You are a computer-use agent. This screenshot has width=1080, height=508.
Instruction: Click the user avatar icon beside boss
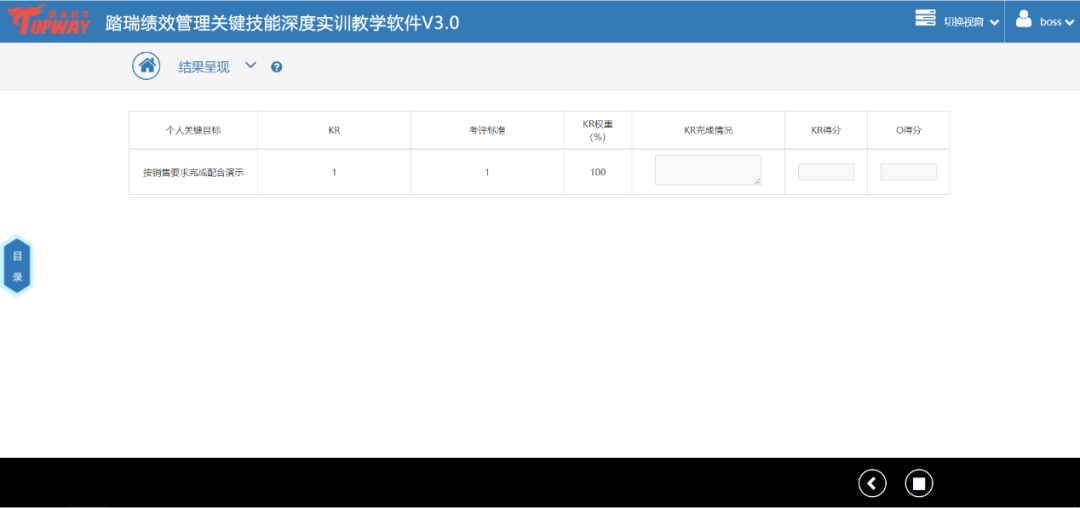pos(1024,20)
